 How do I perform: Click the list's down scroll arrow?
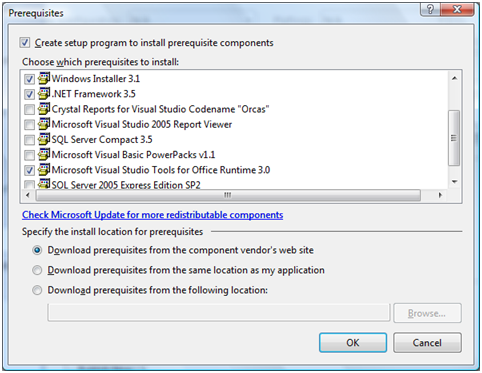[x=454, y=182]
